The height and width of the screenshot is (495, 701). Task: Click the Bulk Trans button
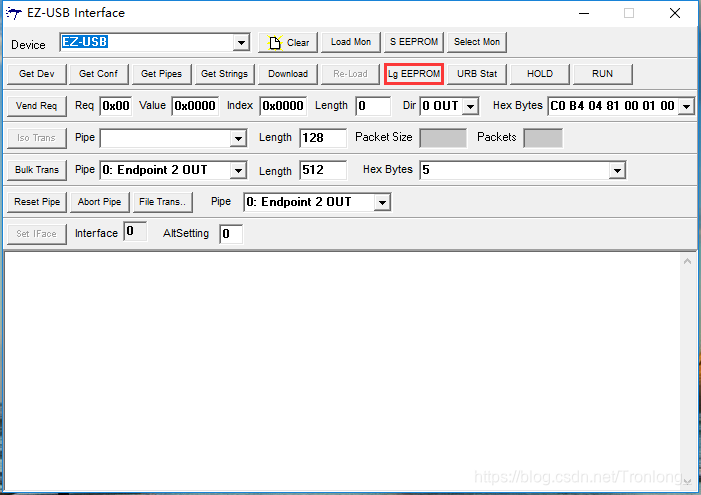click(x=37, y=170)
